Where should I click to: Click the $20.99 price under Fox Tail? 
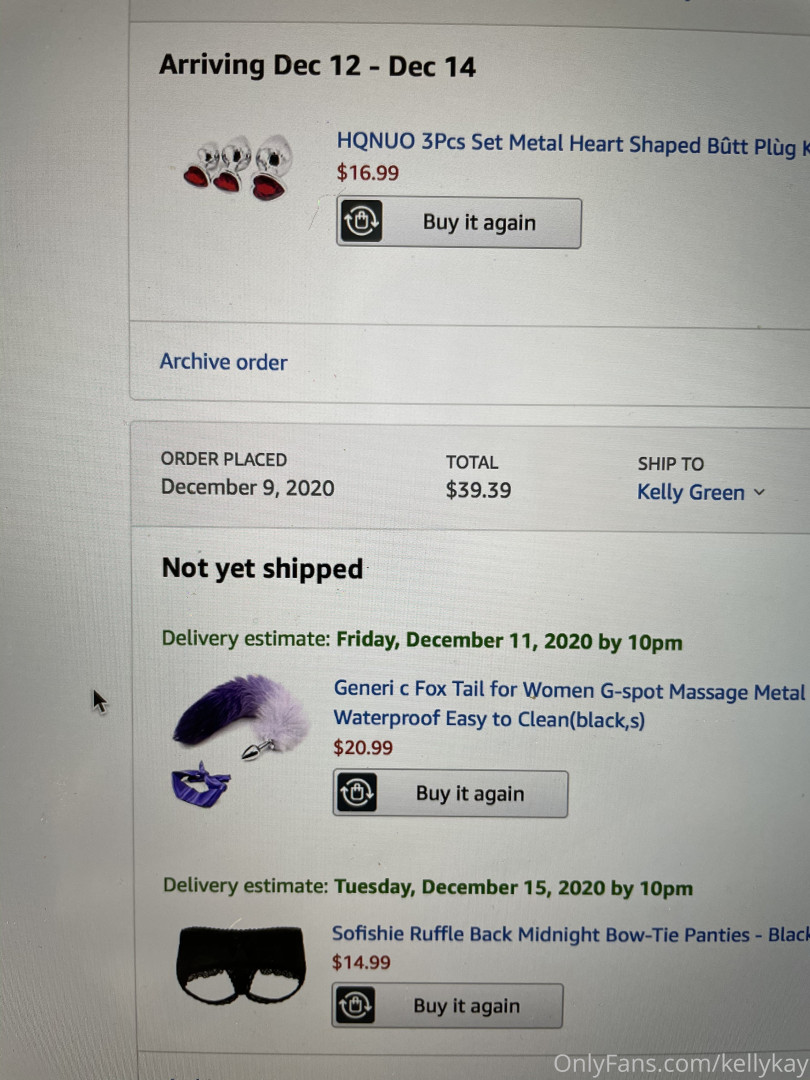pos(363,747)
